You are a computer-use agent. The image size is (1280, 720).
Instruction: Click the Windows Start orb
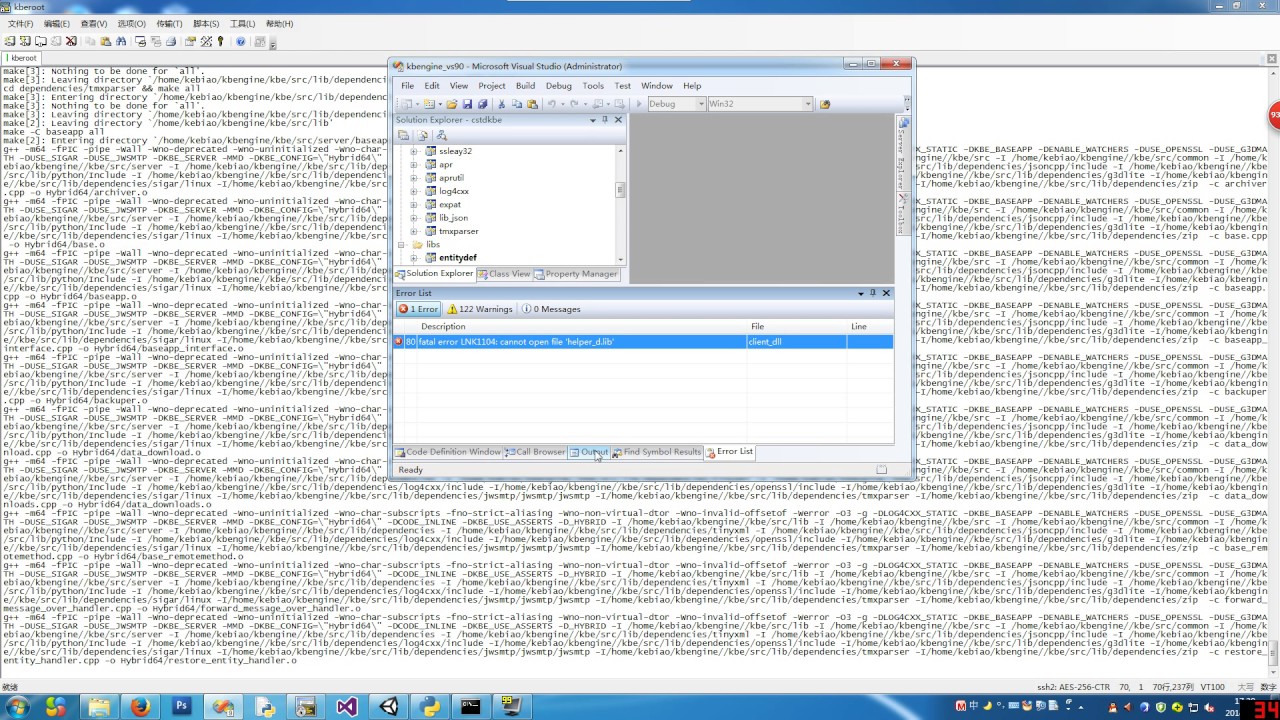coord(17,706)
